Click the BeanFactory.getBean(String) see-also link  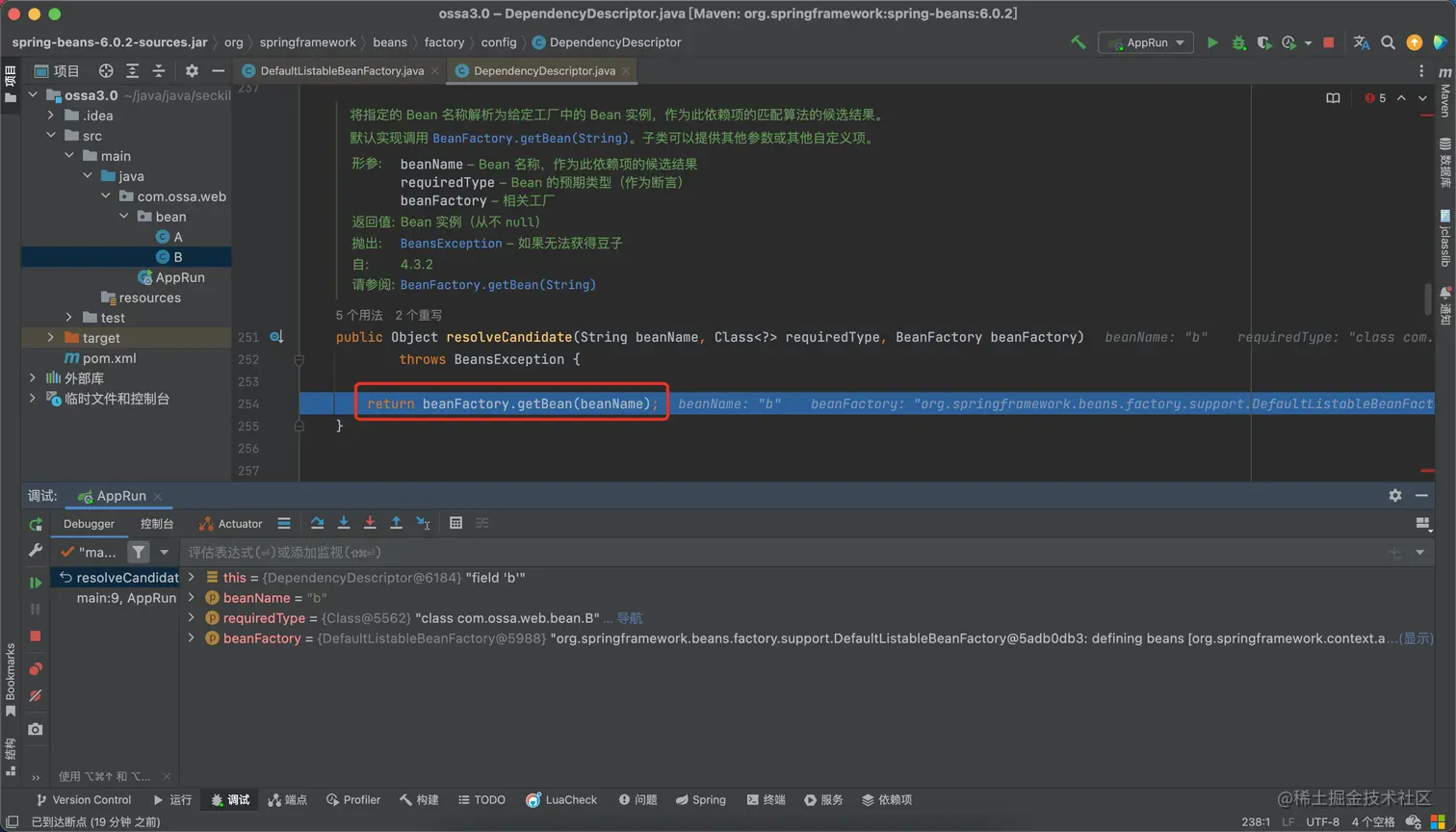(498, 285)
